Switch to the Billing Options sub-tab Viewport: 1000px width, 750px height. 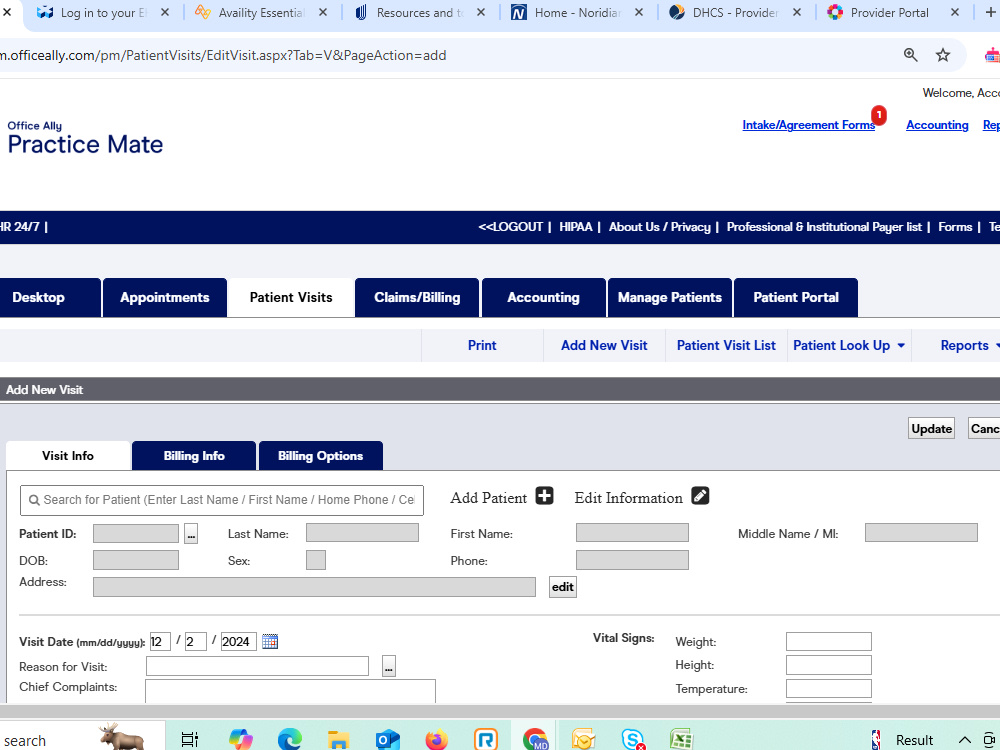[320, 456]
